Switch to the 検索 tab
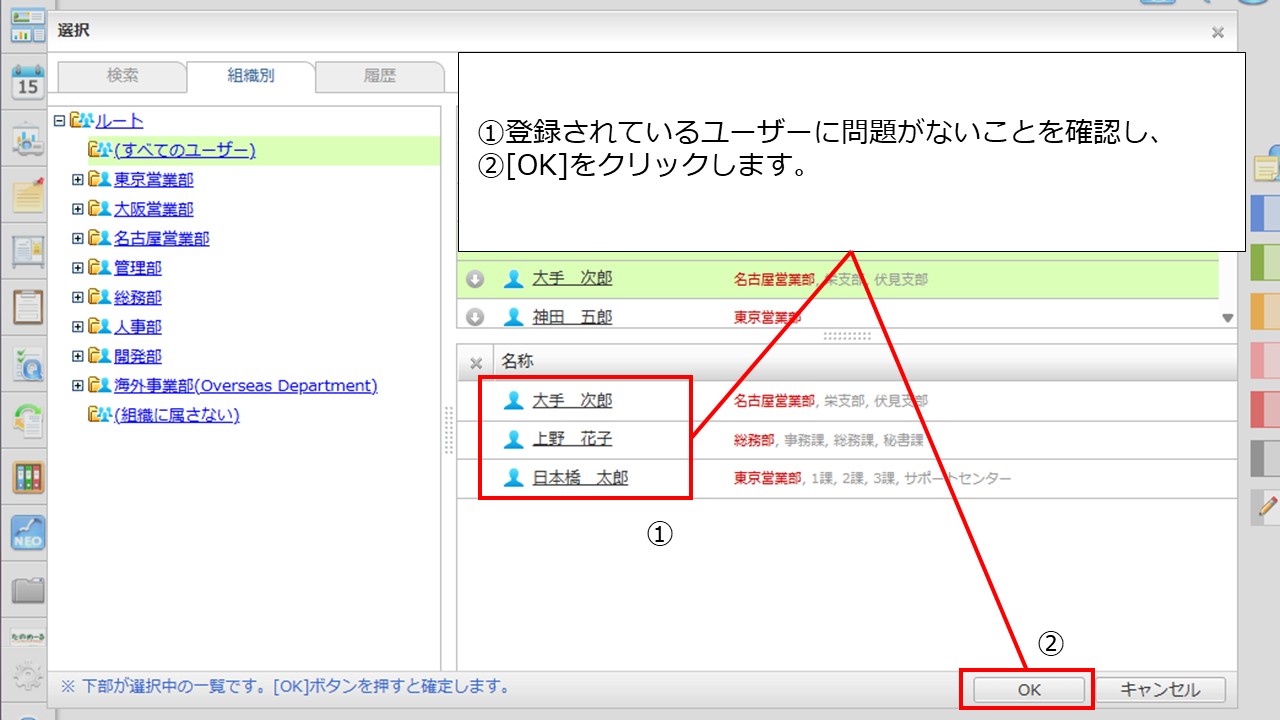The height and width of the screenshot is (720, 1280). point(122,76)
